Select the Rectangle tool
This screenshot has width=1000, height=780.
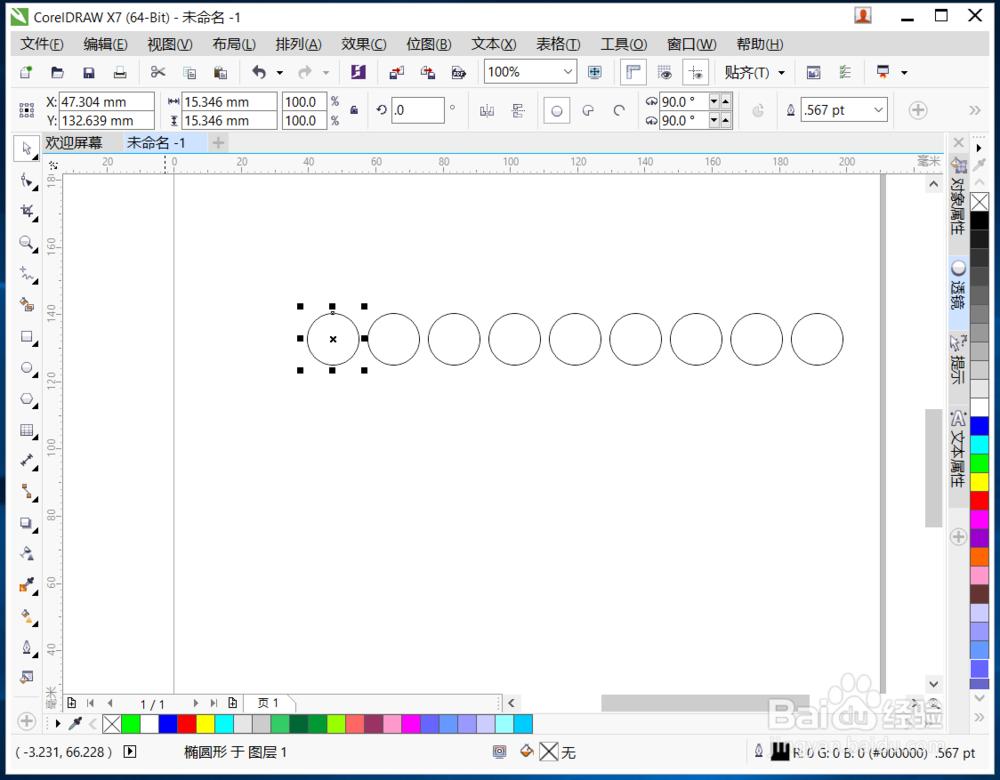coord(26,336)
